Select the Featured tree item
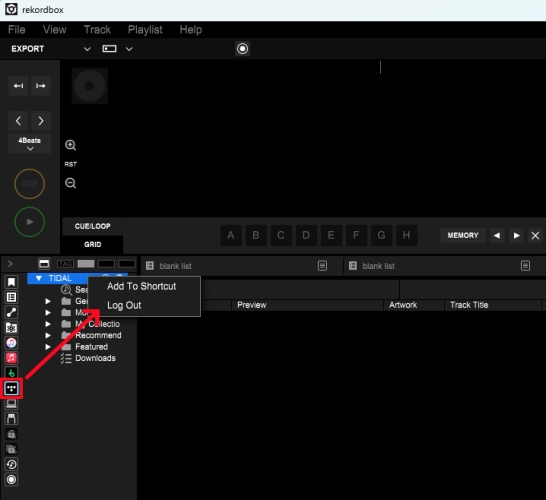 pos(91,347)
